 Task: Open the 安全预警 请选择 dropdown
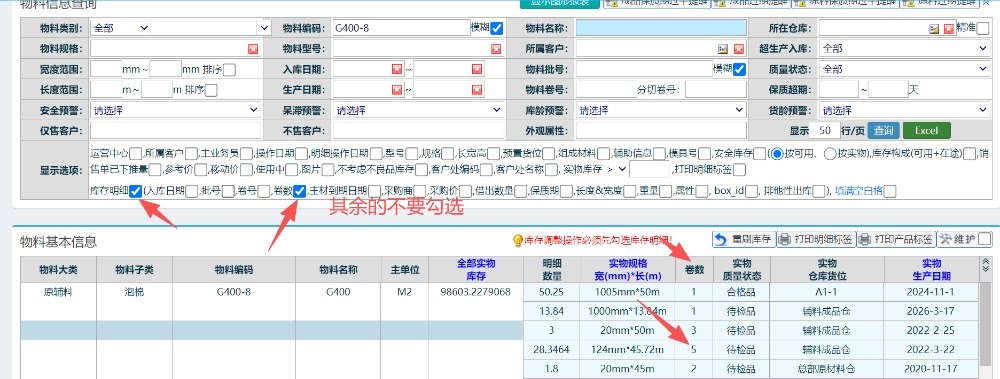tap(175, 110)
